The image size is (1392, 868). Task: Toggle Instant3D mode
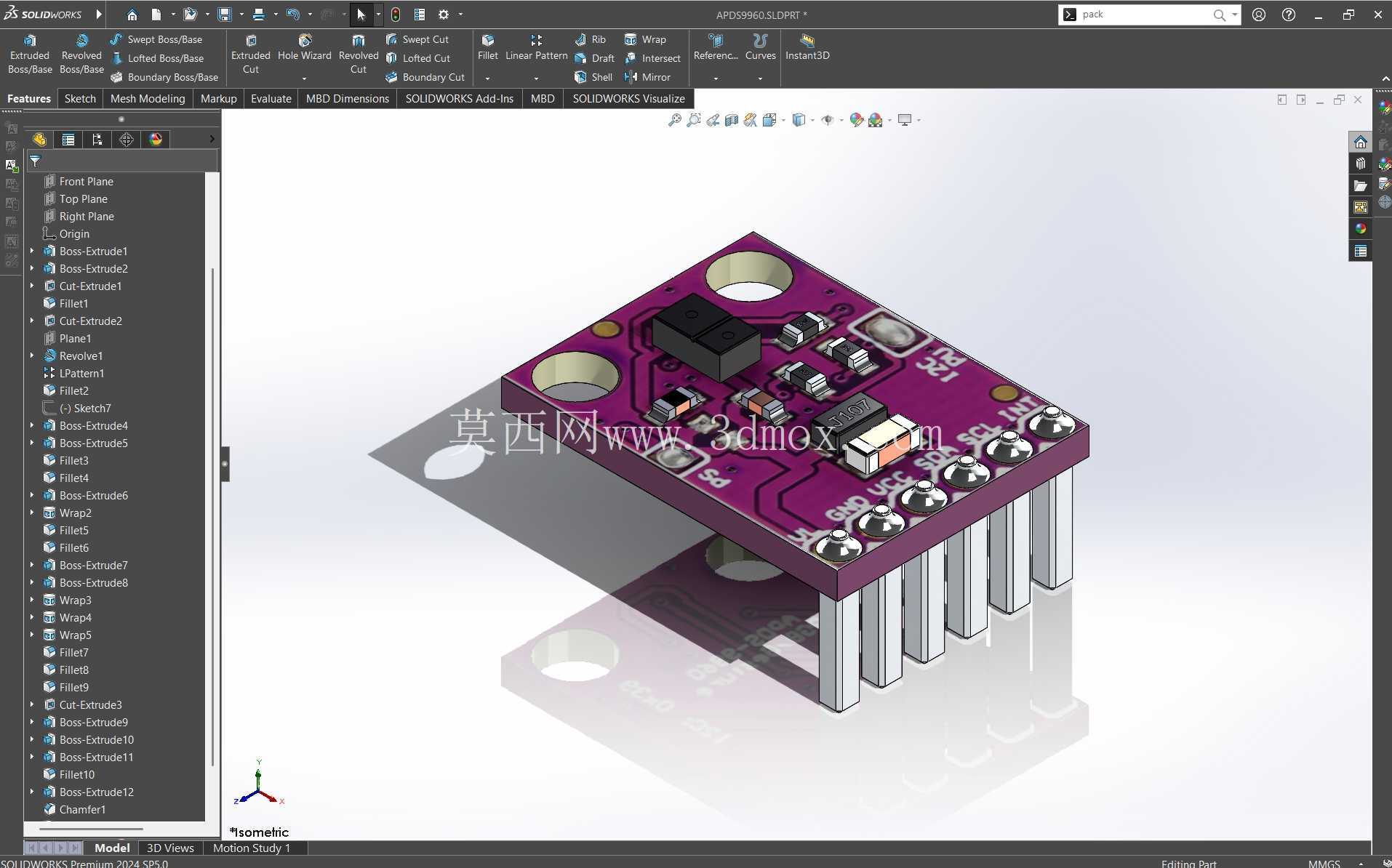pos(807,48)
